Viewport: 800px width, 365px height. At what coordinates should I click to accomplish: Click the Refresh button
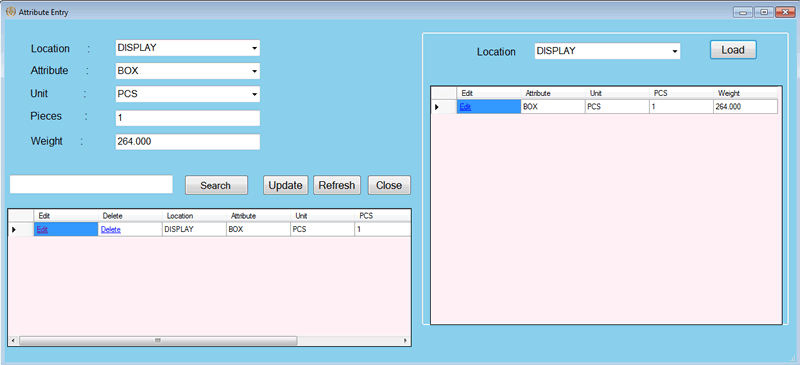click(337, 185)
